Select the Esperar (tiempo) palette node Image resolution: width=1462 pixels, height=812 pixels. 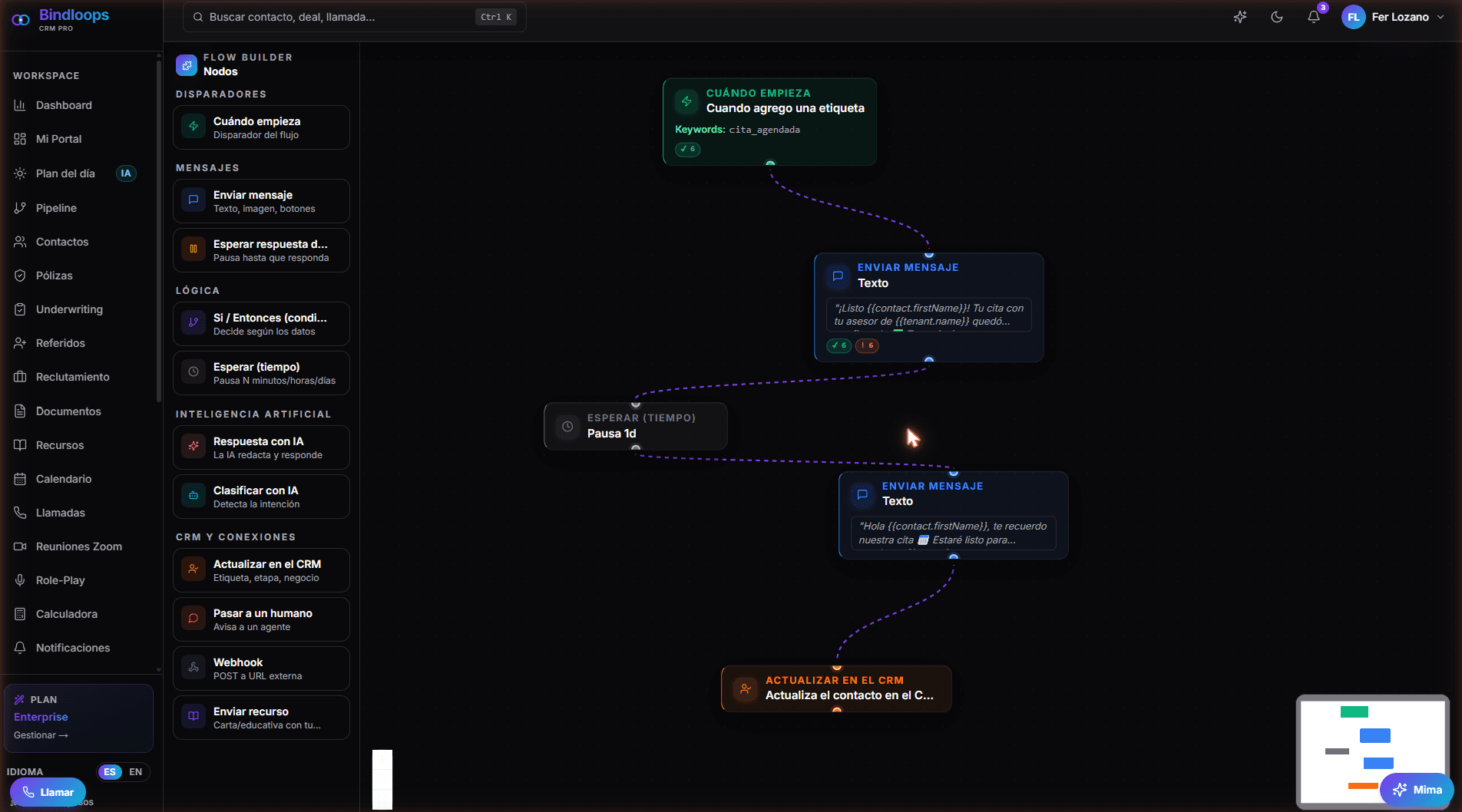(x=261, y=373)
